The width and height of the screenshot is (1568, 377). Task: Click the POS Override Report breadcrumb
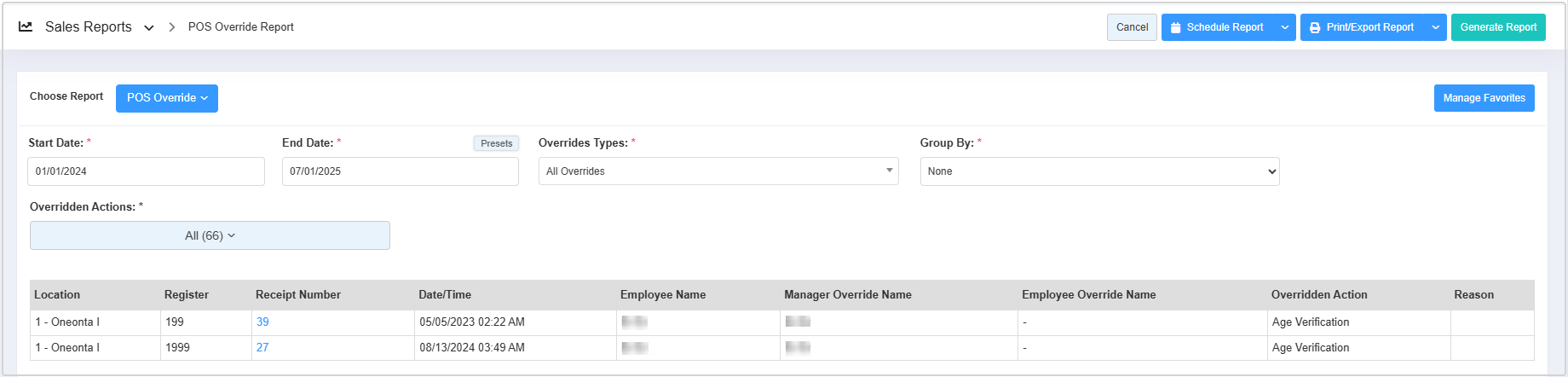[x=240, y=27]
